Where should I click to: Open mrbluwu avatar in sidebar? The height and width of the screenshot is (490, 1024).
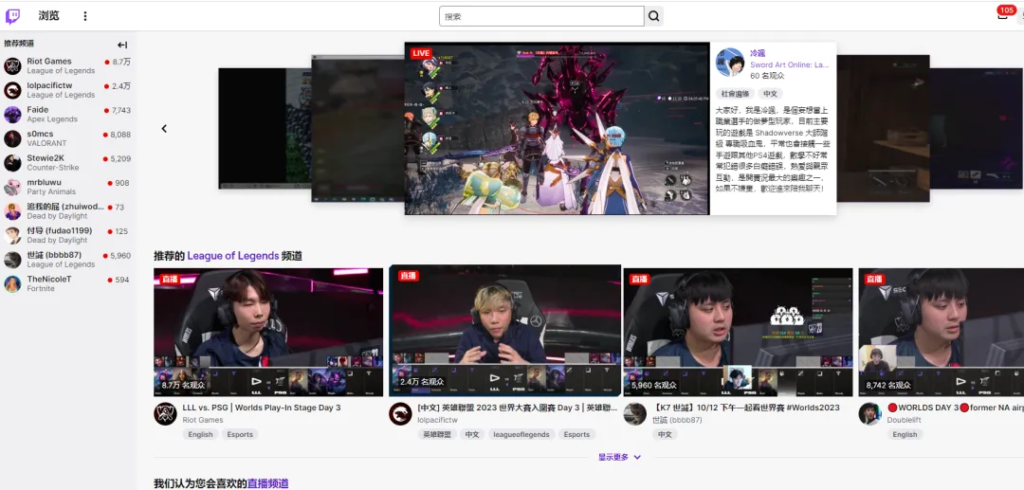point(12,187)
